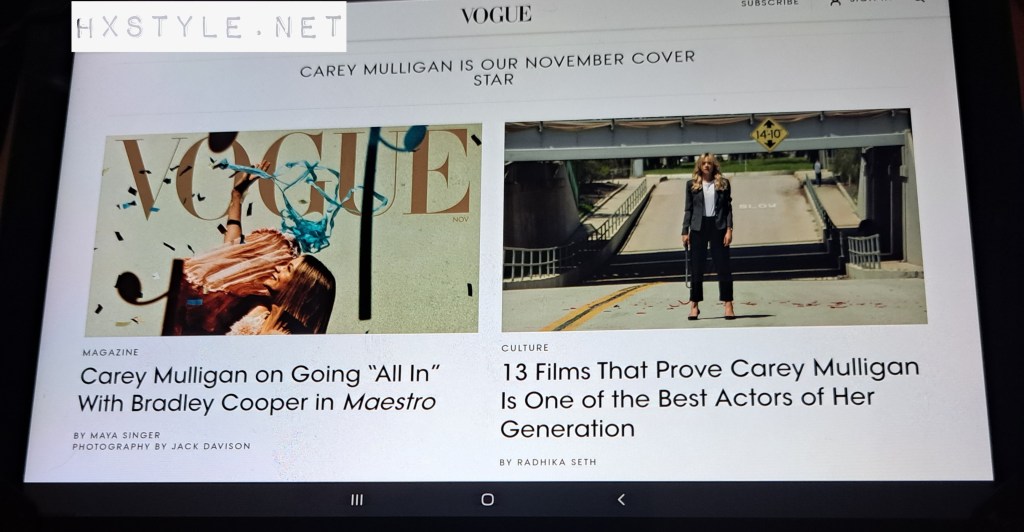Image resolution: width=1024 pixels, height=532 pixels.
Task: Click the HXSTYLE.NET watermark box
Action: (x=209, y=27)
